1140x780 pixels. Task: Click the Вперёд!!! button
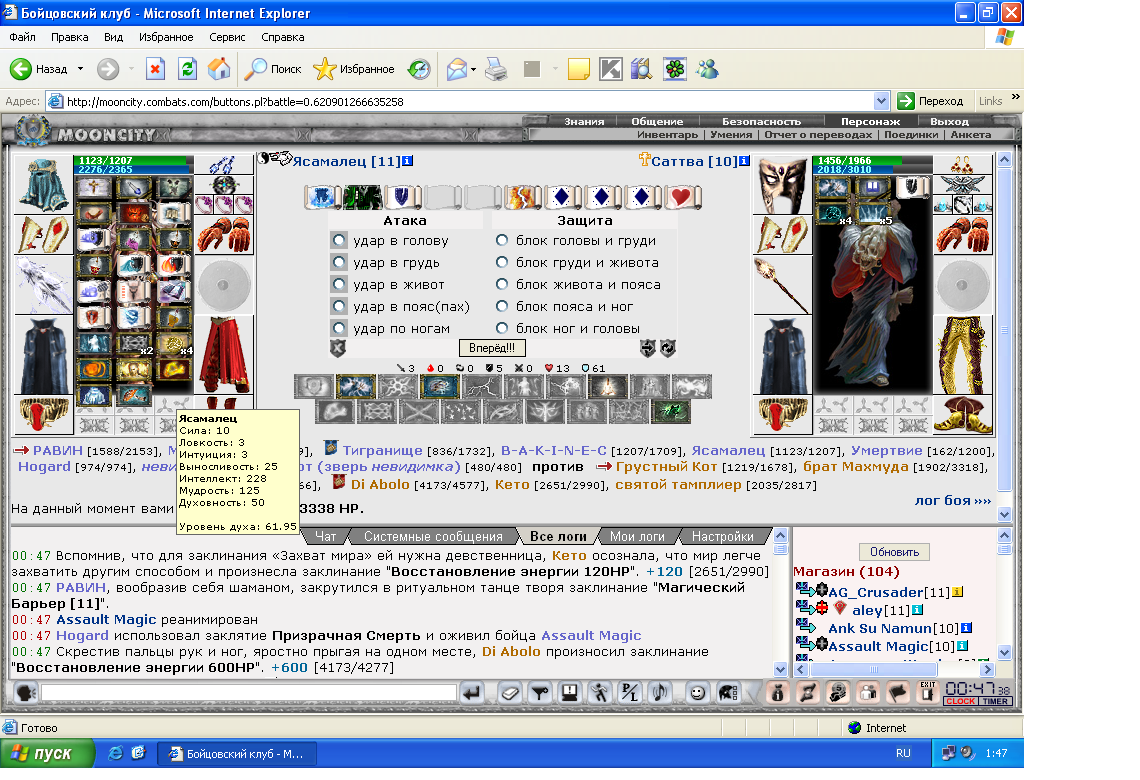tap(491, 348)
